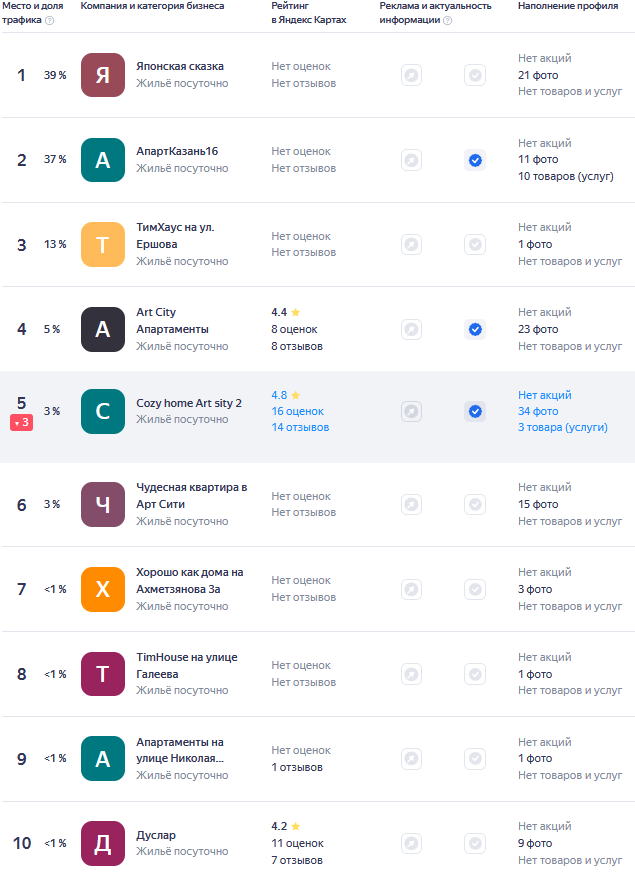
Task: Click advertising icon in ТимХаус на ул. Ершова row
Action: point(411,244)
